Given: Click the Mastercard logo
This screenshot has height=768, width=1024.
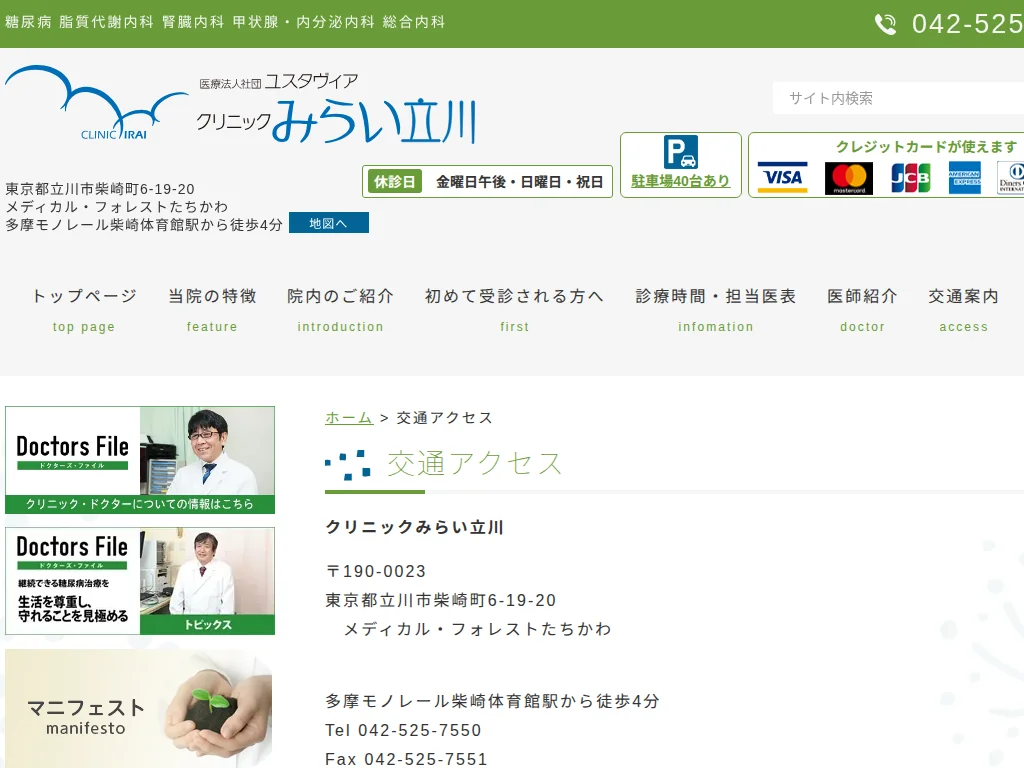Looking at the screenshot, I should (x=848, y=178).
